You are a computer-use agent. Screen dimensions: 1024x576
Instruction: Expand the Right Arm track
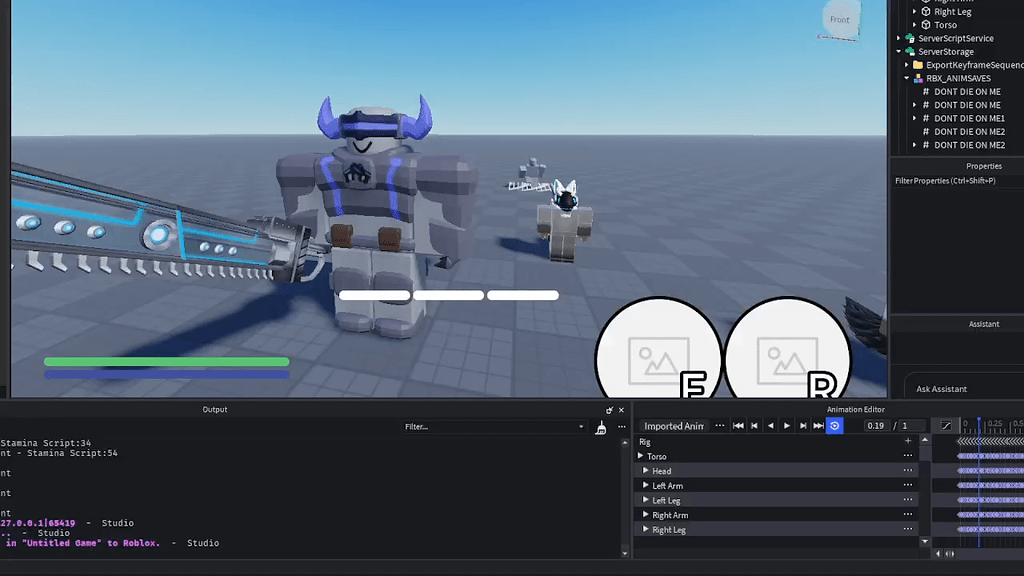[x=645, y=515]
